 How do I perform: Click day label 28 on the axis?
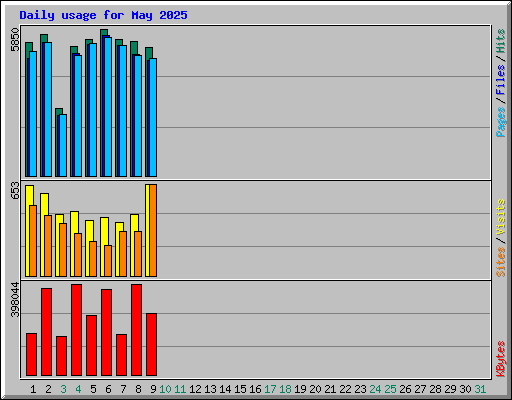pos(435,389)
